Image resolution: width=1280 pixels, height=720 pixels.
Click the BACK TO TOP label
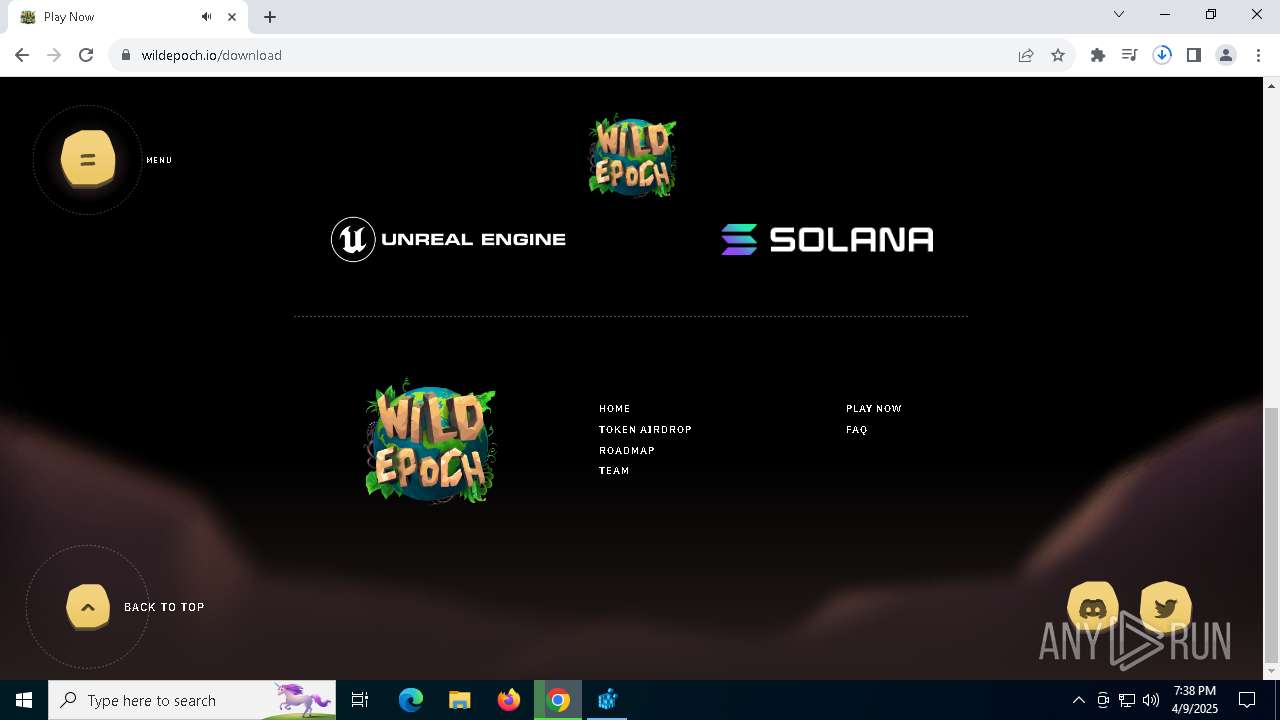[x=164, y=607]
